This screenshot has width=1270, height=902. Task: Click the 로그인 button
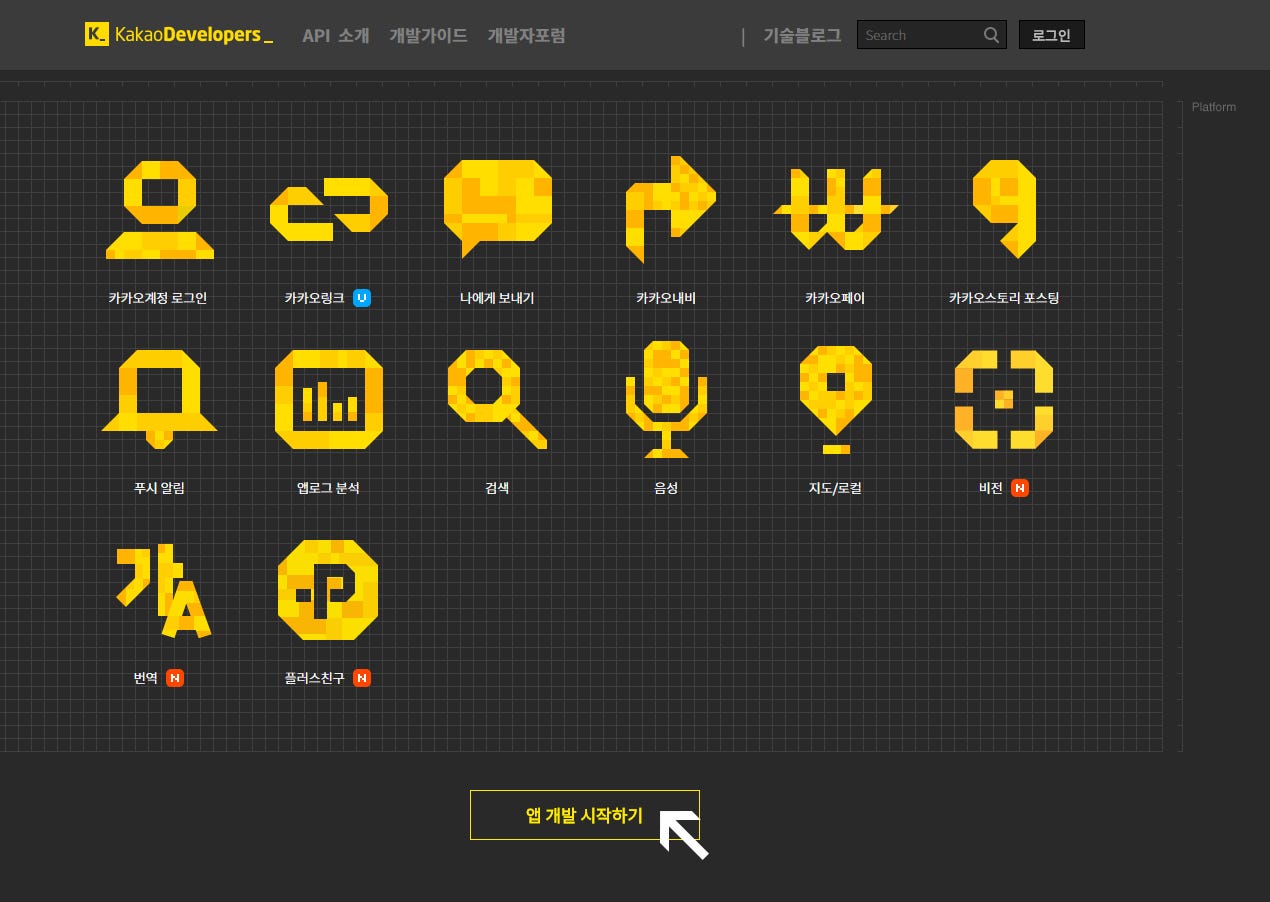1052,35
